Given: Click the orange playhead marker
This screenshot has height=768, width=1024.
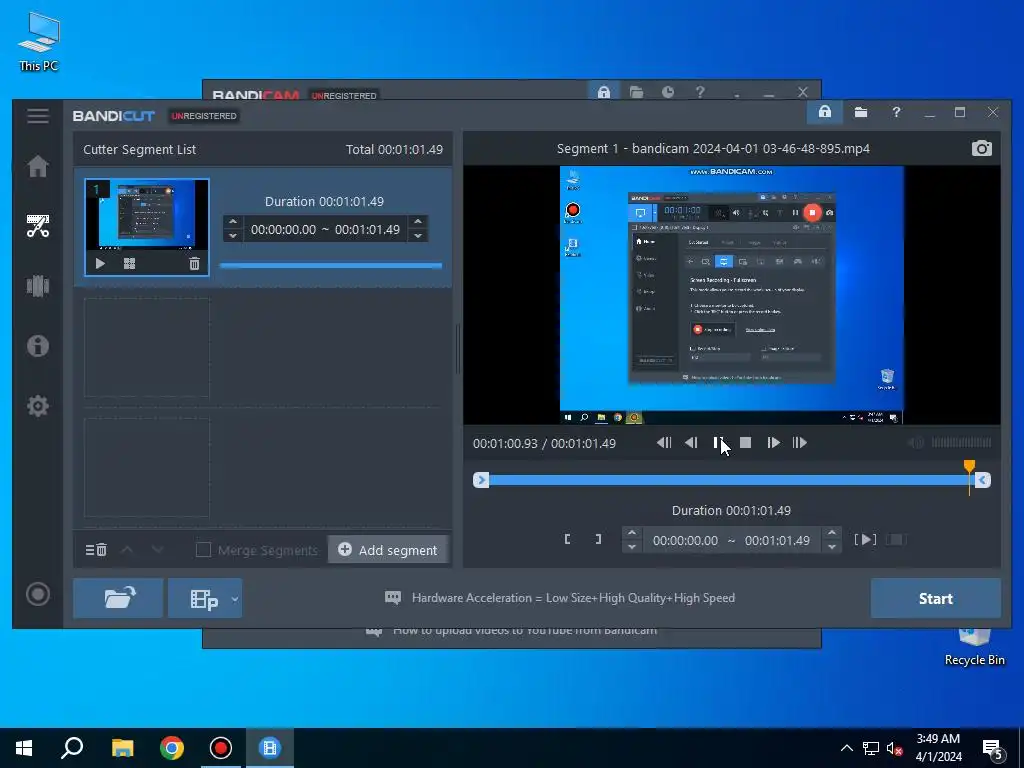Looking at the screenshot, I should [969, 466].
